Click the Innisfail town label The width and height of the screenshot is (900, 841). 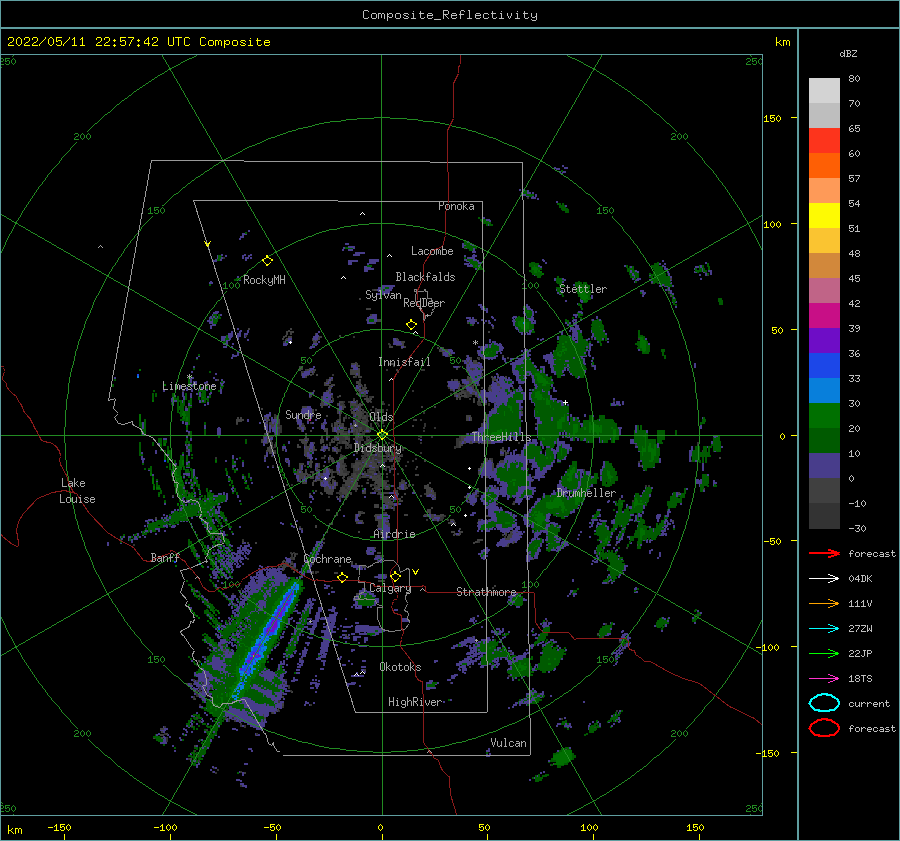[x=404, y=362]
